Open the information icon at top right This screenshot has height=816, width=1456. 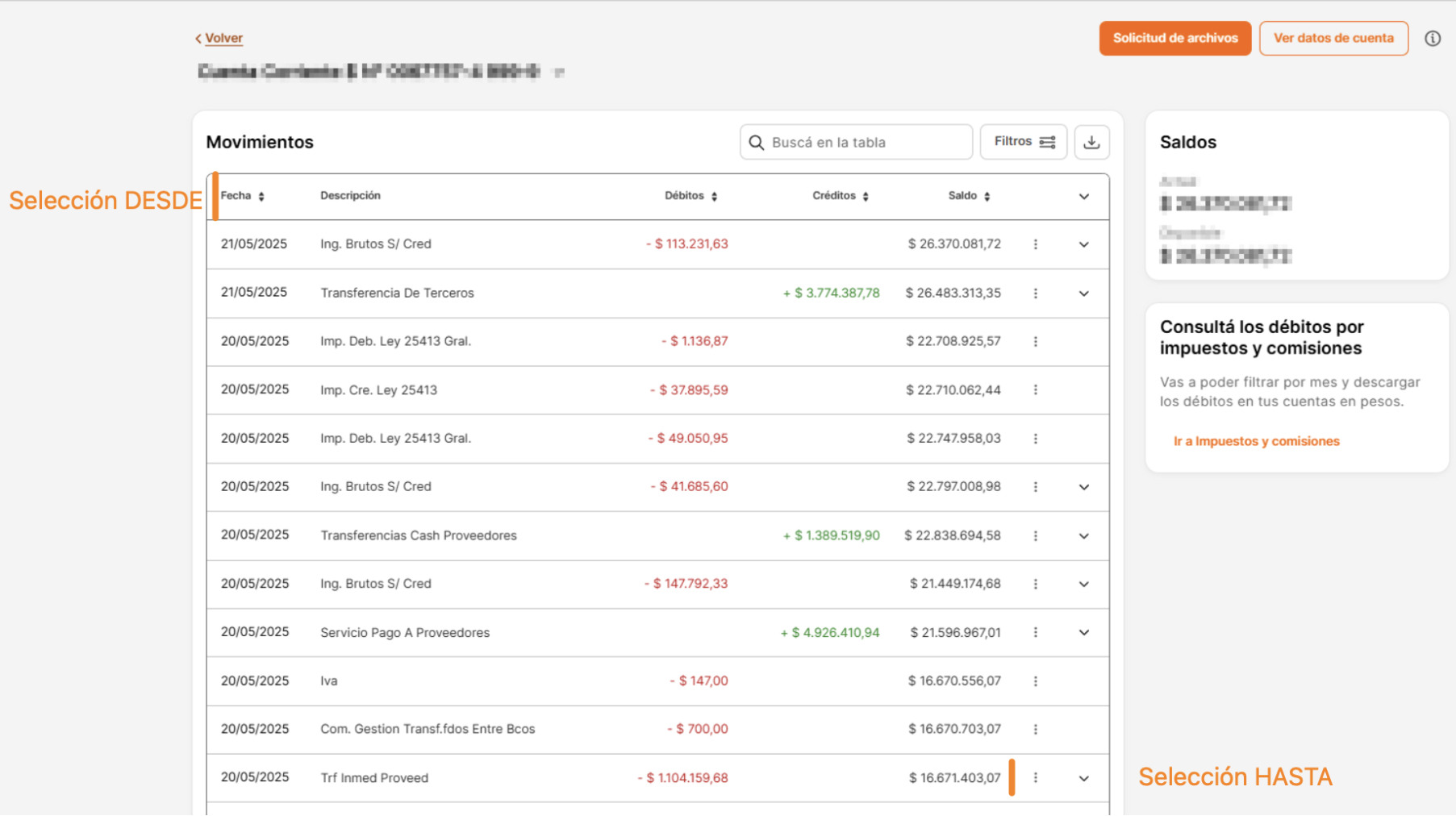pos(1432,39)
